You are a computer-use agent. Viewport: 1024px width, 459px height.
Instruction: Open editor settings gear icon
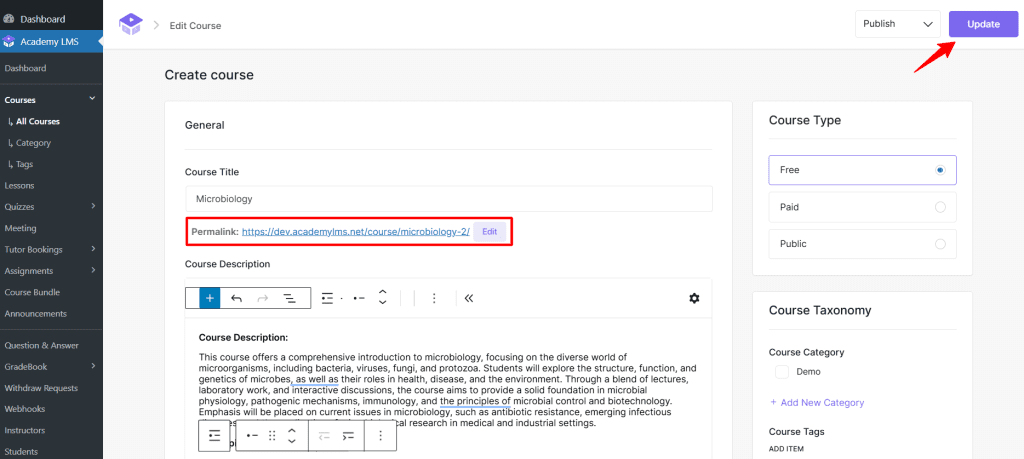point(694,298)
